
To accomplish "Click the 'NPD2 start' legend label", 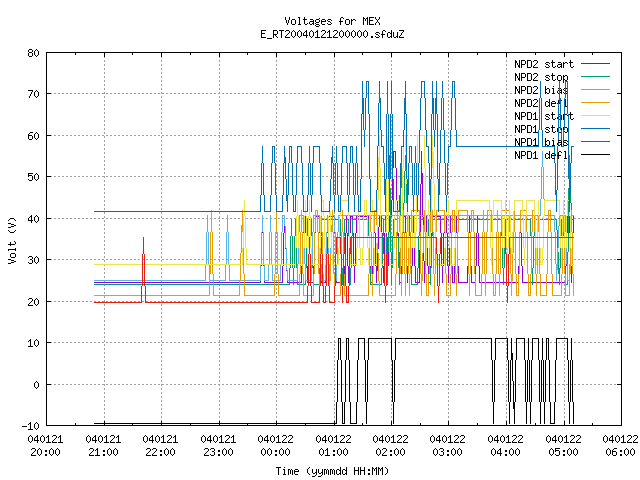I will 544,64.
